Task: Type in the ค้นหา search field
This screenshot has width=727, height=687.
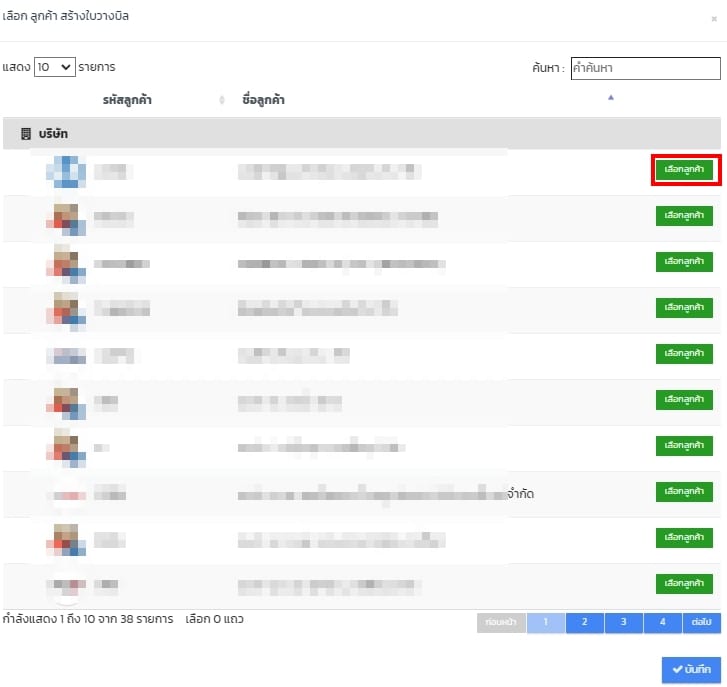Action: (645, 68)
